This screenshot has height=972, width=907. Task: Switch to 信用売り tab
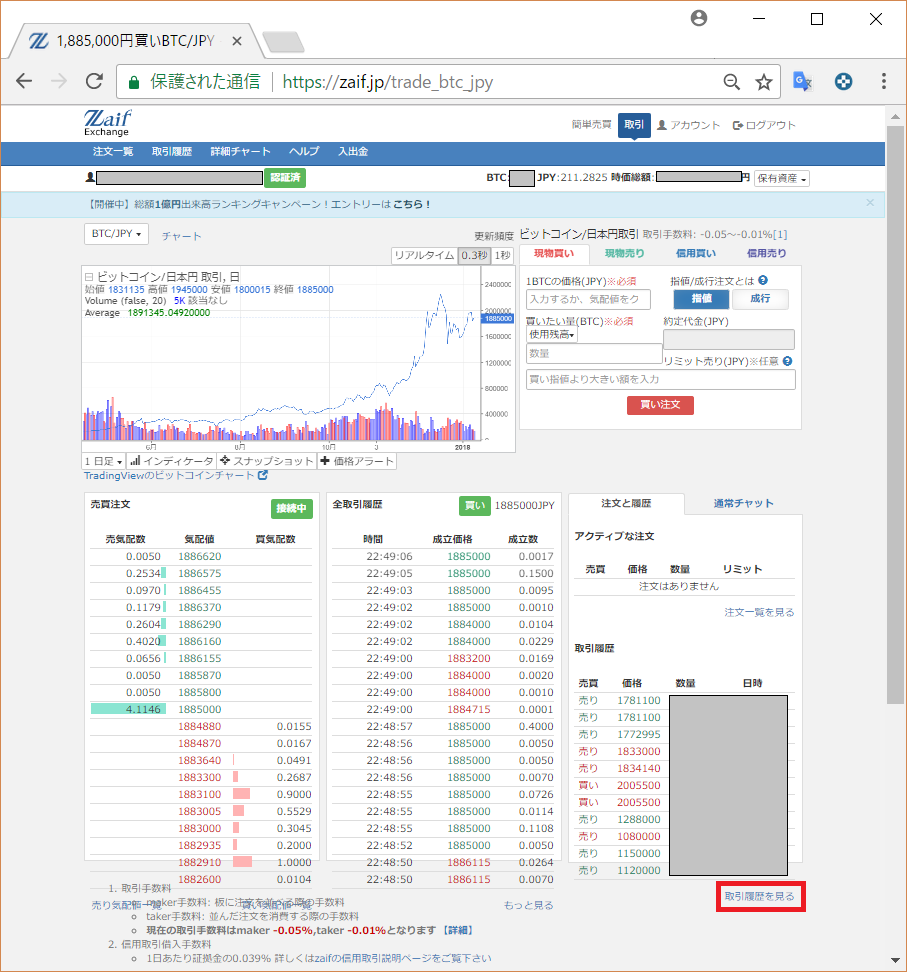click(766, 254)
